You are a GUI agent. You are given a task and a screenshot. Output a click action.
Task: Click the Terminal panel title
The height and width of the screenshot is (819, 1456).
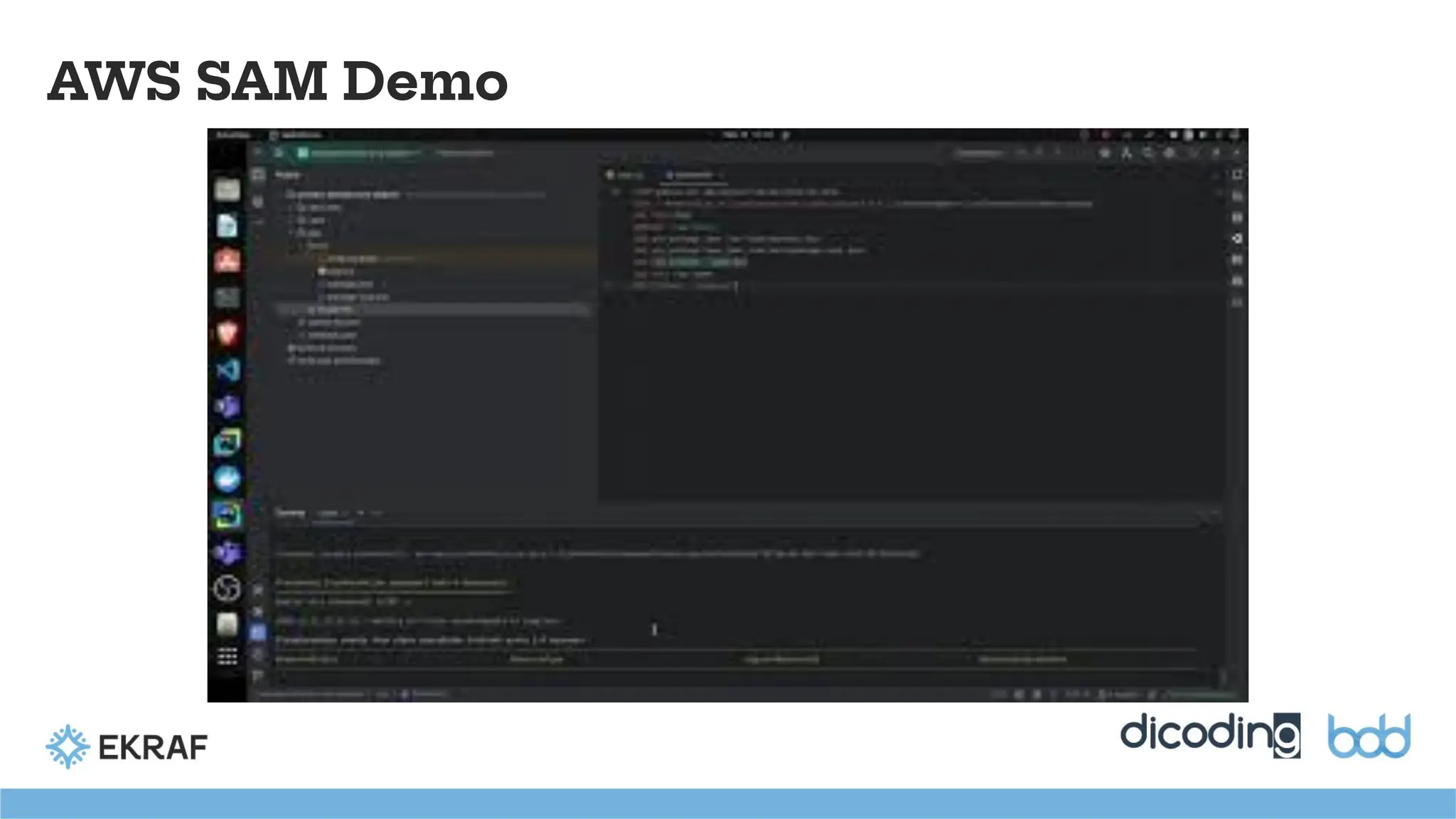click(x=289, y=513)
